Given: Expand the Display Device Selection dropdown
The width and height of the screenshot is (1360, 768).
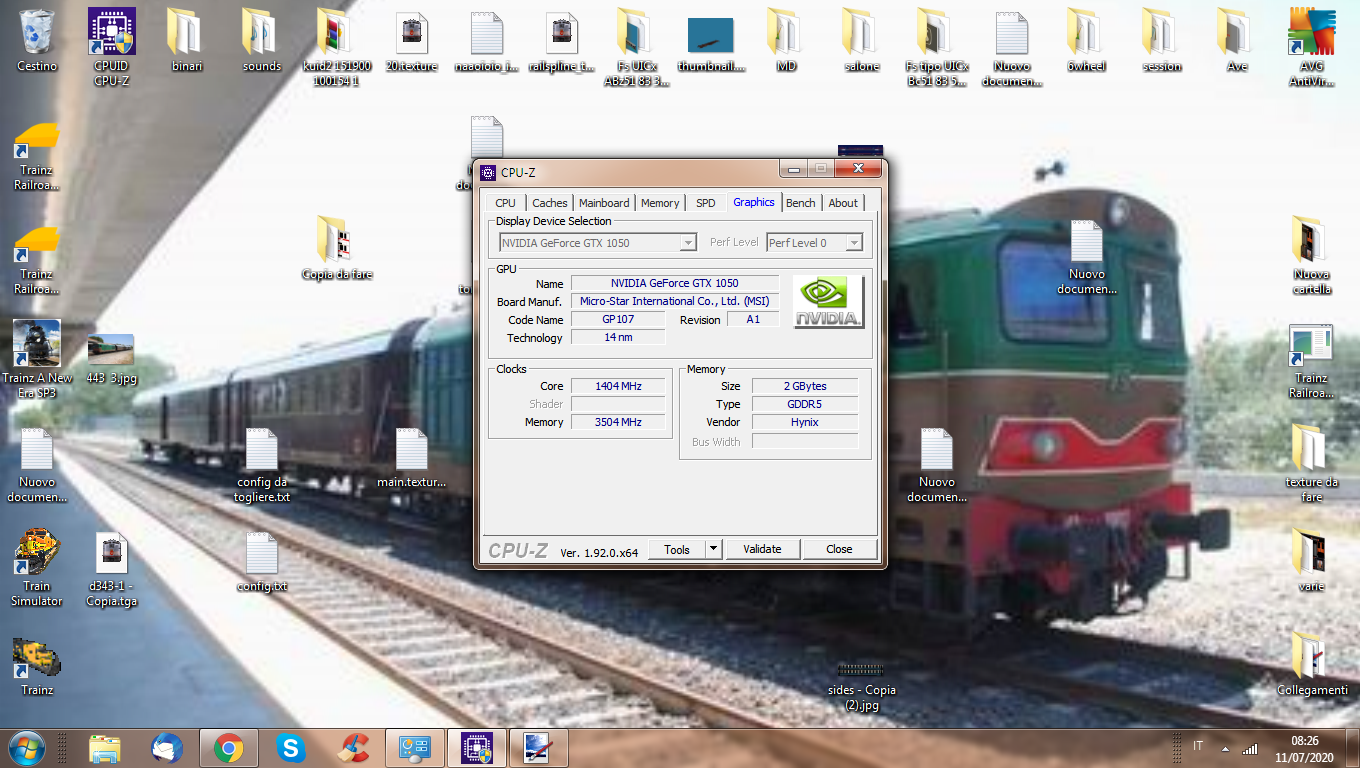Looking at the screenshot, I should click(x=688, y=243).
